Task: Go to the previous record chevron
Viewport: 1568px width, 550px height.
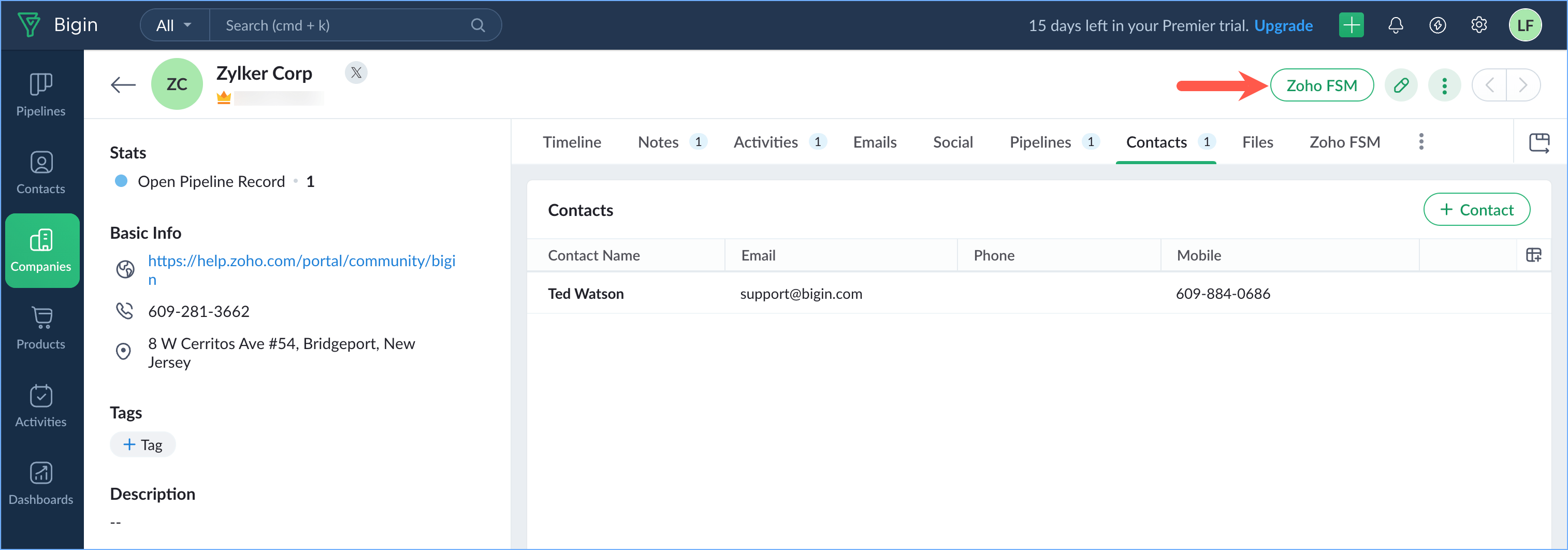Action: point(1489,84)
